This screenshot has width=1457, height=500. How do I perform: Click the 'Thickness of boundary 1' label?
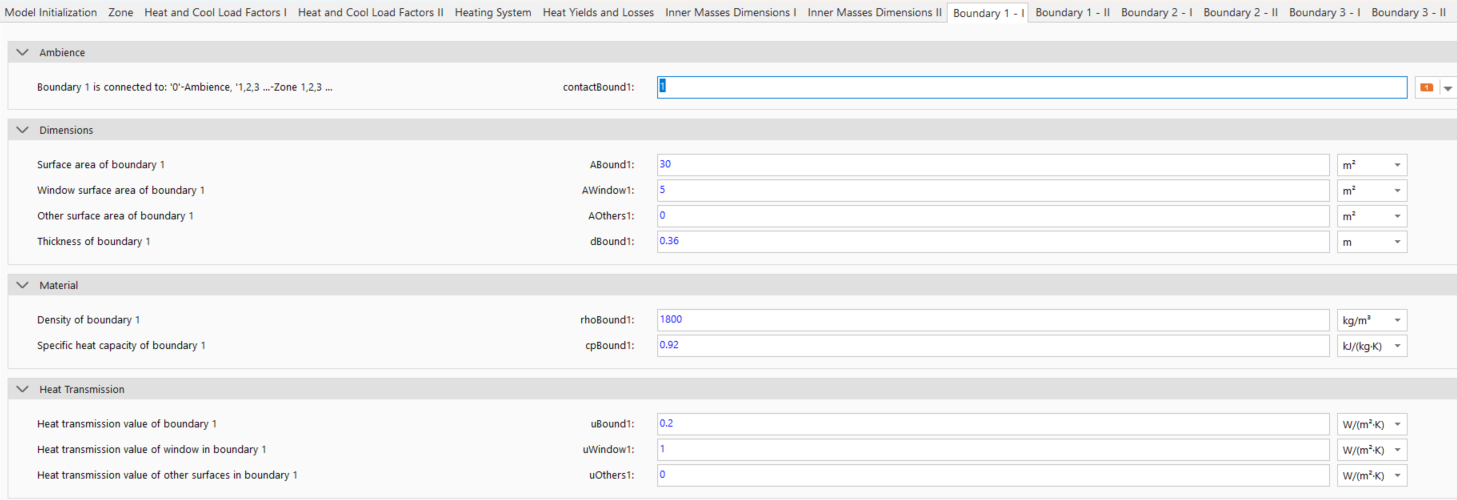point(94,242)
